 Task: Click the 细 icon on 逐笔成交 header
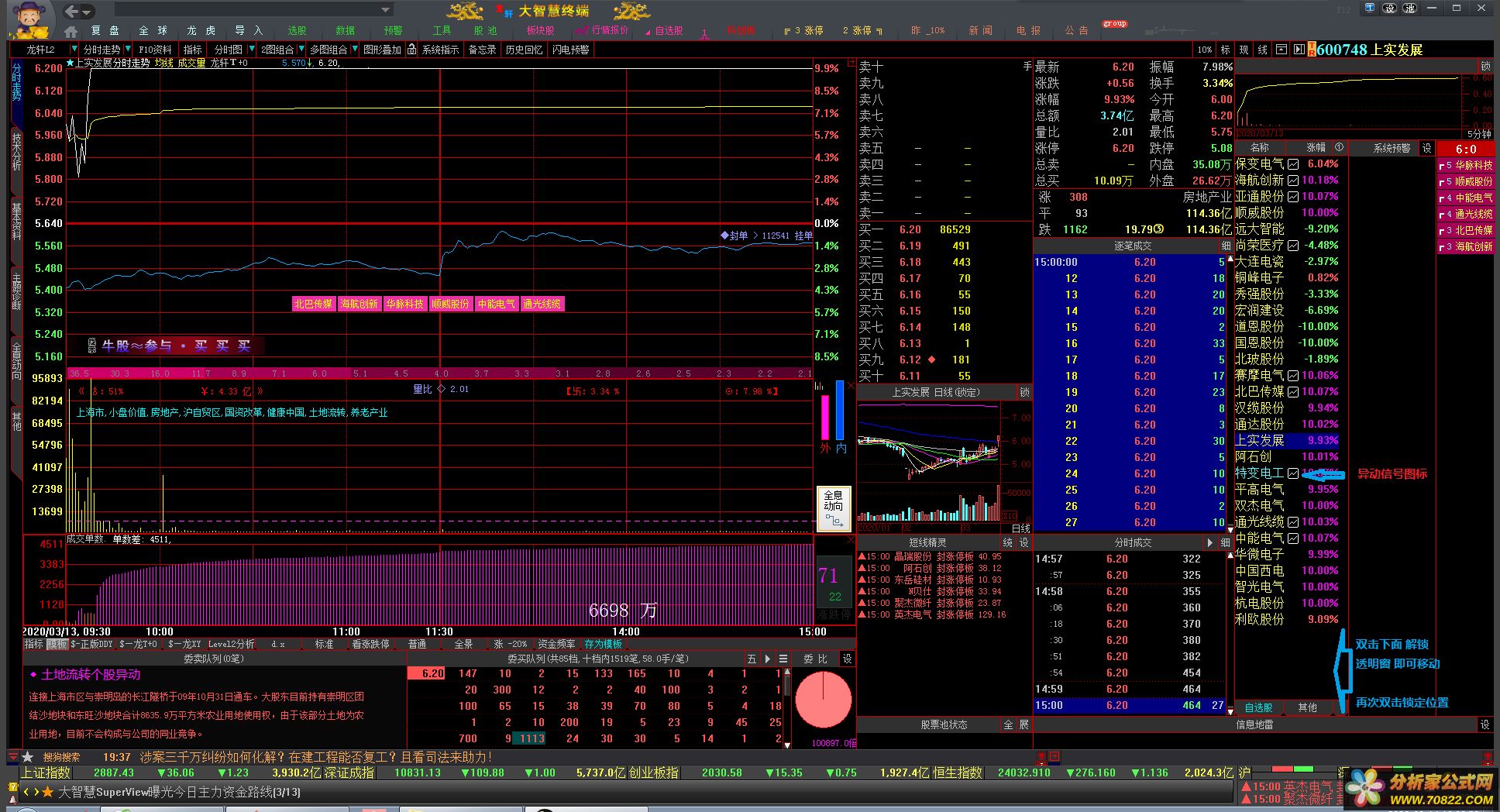click(1226, 246)
